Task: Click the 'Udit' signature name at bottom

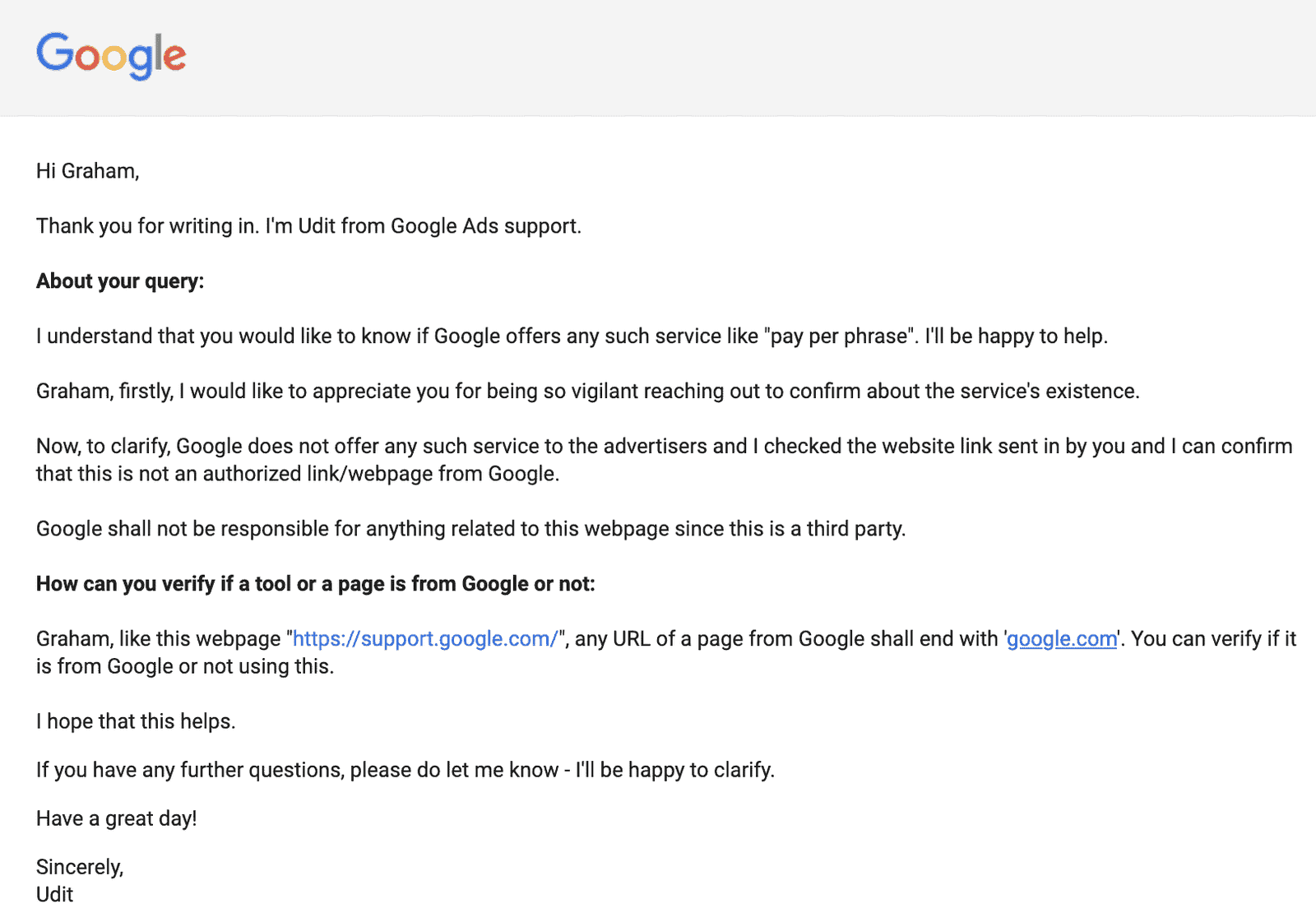Action: [x=54, y=894]
